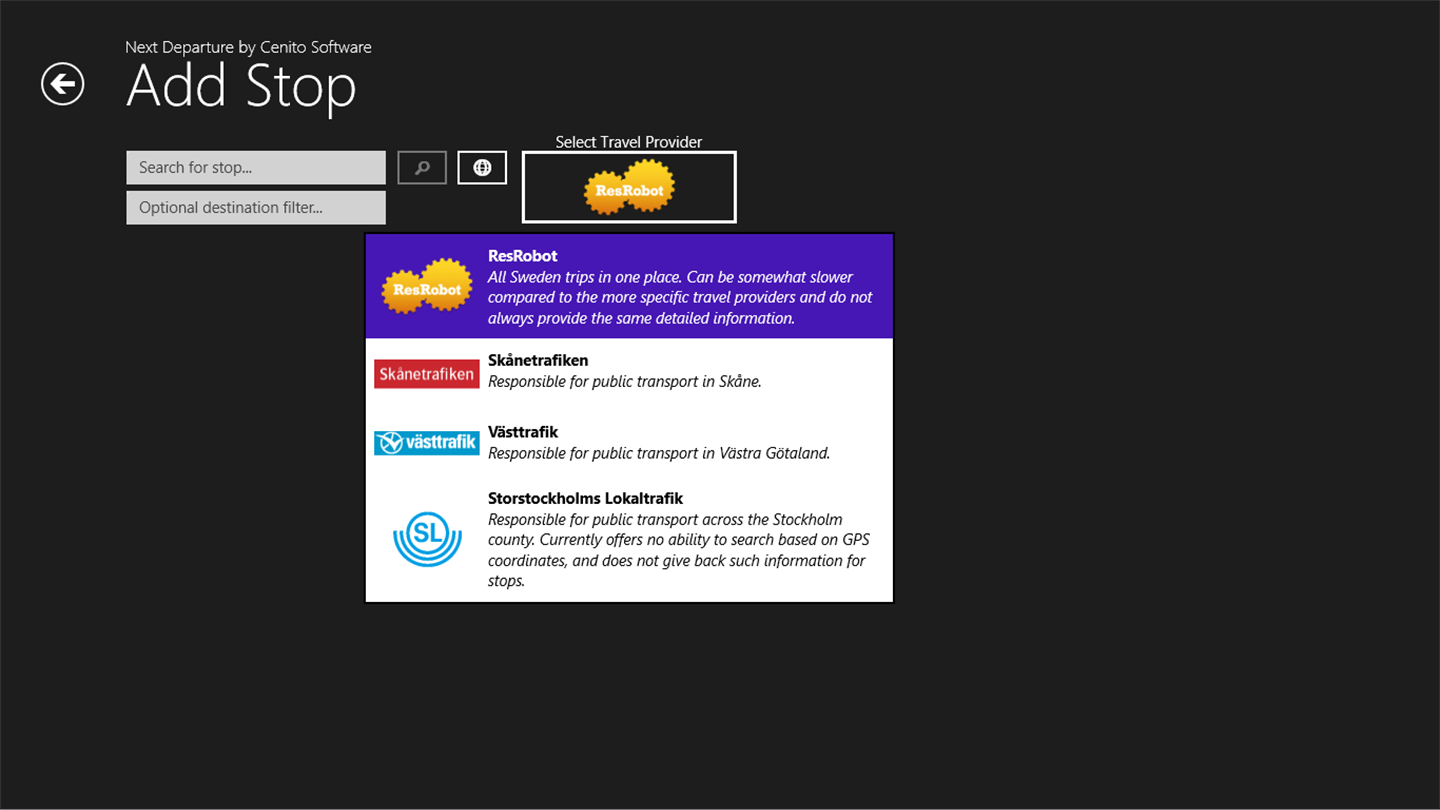
Task: Click the Add Stop page title
Action: click(x=241, y=87)
